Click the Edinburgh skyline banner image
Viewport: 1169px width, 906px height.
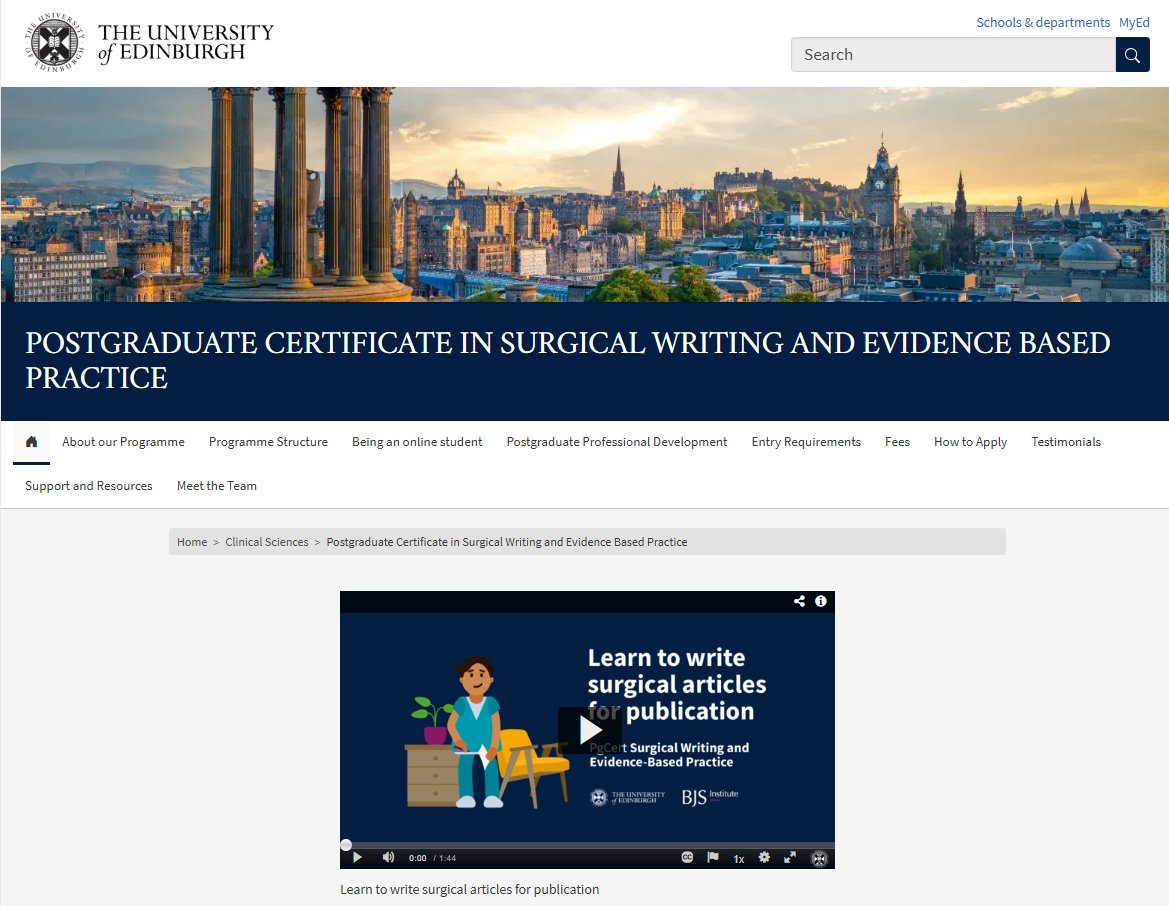[x=584, y=195]
